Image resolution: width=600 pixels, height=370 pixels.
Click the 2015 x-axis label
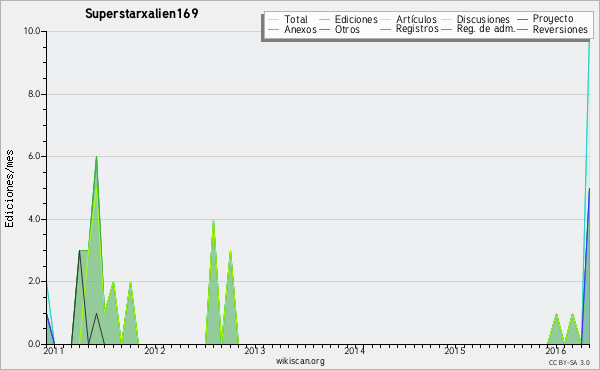point(455,351)
